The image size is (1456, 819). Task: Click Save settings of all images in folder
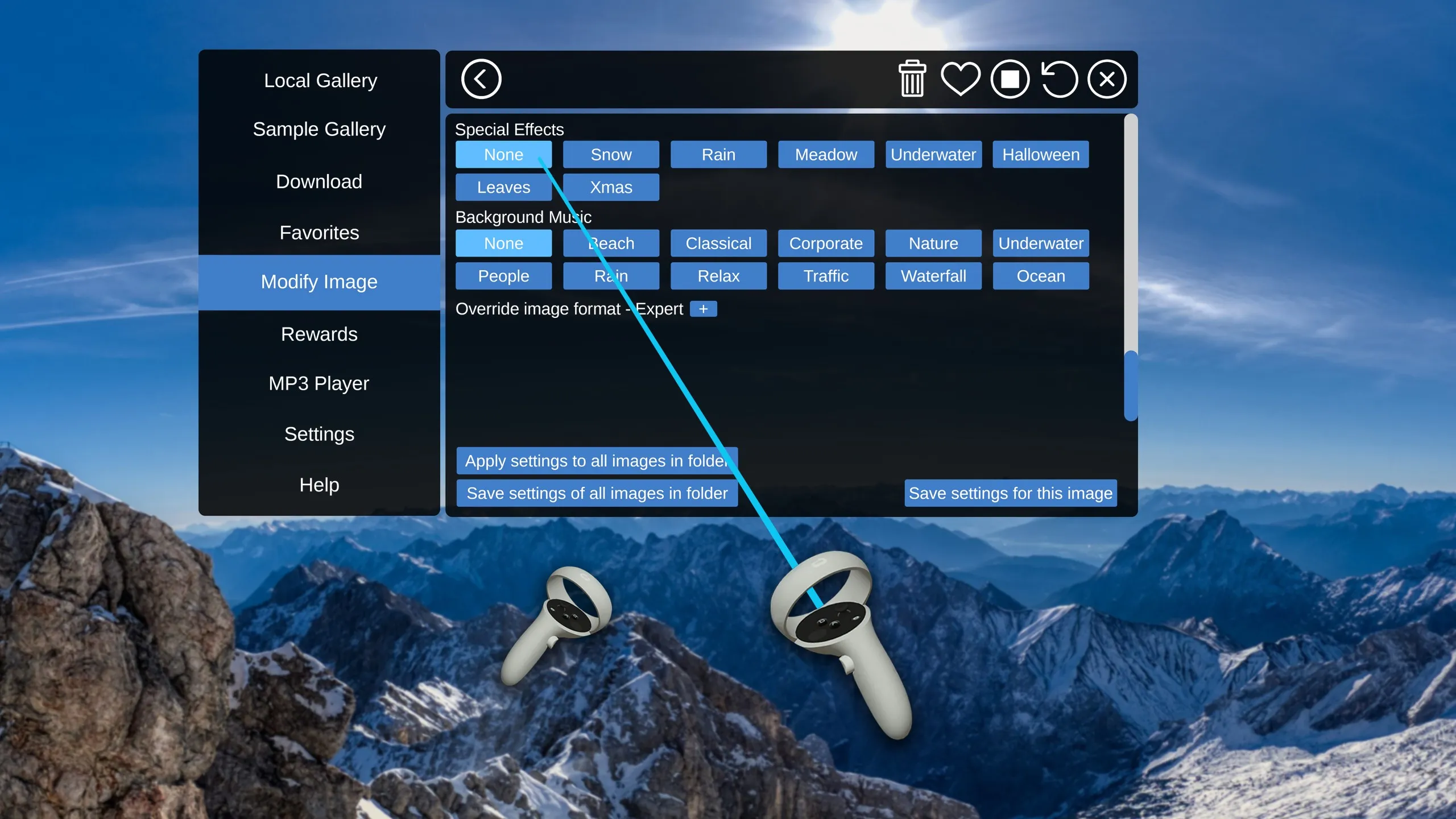597,493
